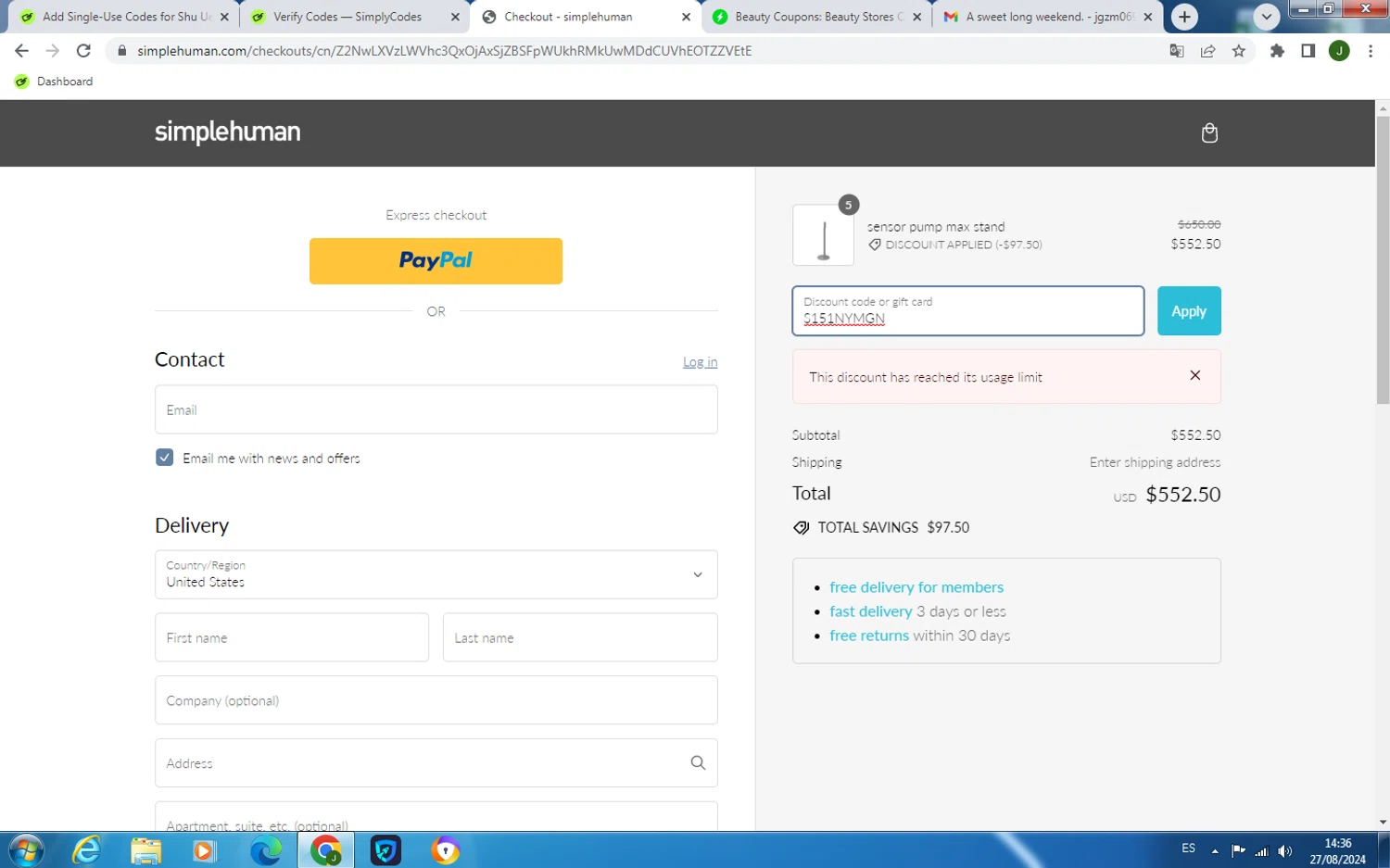Click the sensor pump max stand thumbnail
Screen dimensions: 1390x868
click(x=823, y=235)
